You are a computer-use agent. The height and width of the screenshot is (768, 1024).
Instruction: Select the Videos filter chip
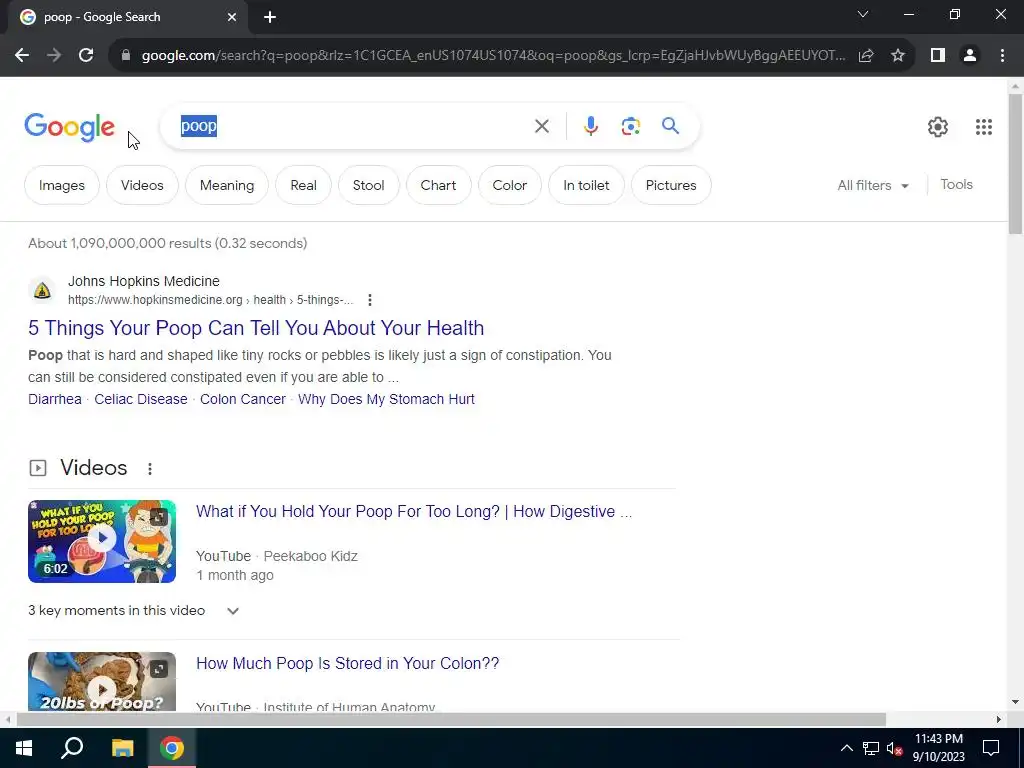tap(142, 185)
